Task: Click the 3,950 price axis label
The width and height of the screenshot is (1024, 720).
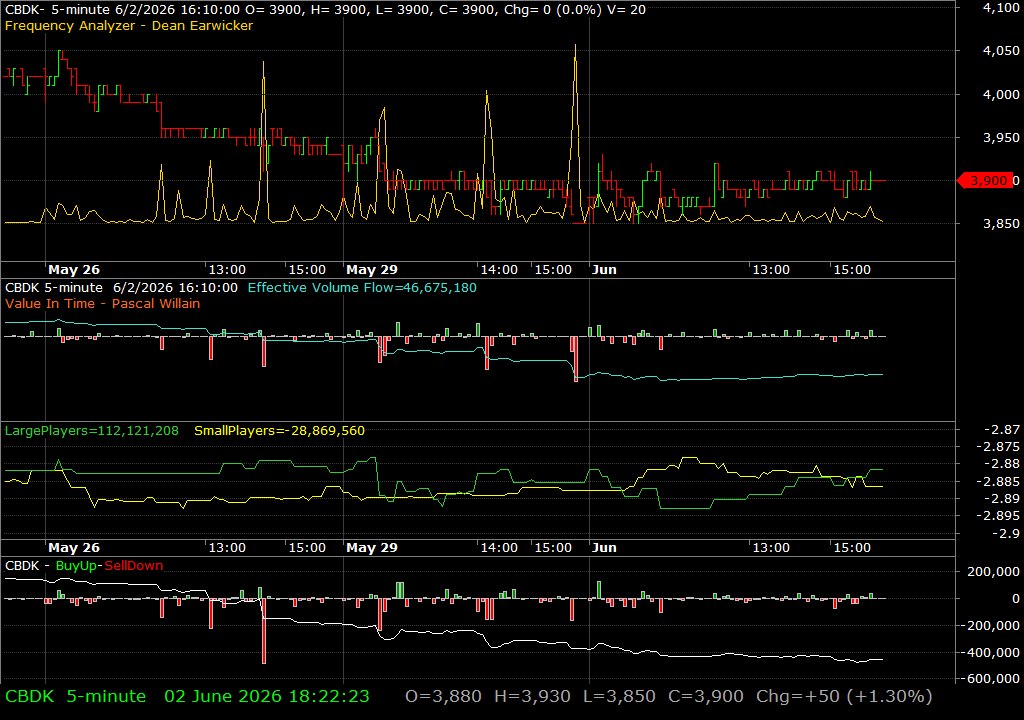Action: (x=1000, y=137)
